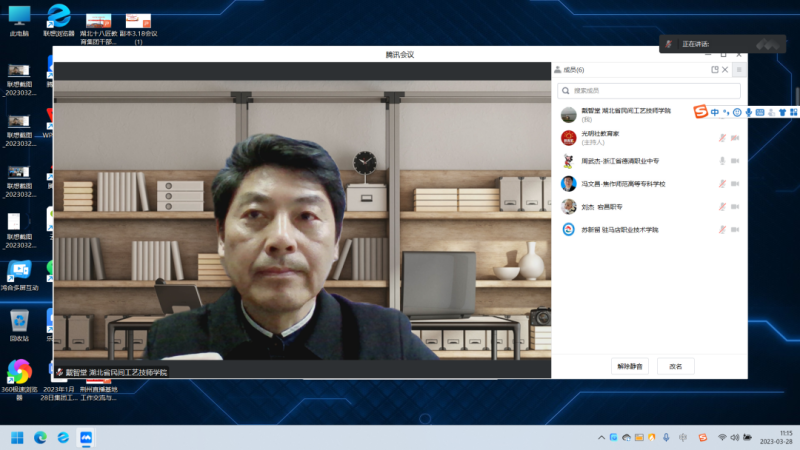Toggle microphone of host 光明社教育家
Screen dimensions: 800x450
click(x=722, y=138)
